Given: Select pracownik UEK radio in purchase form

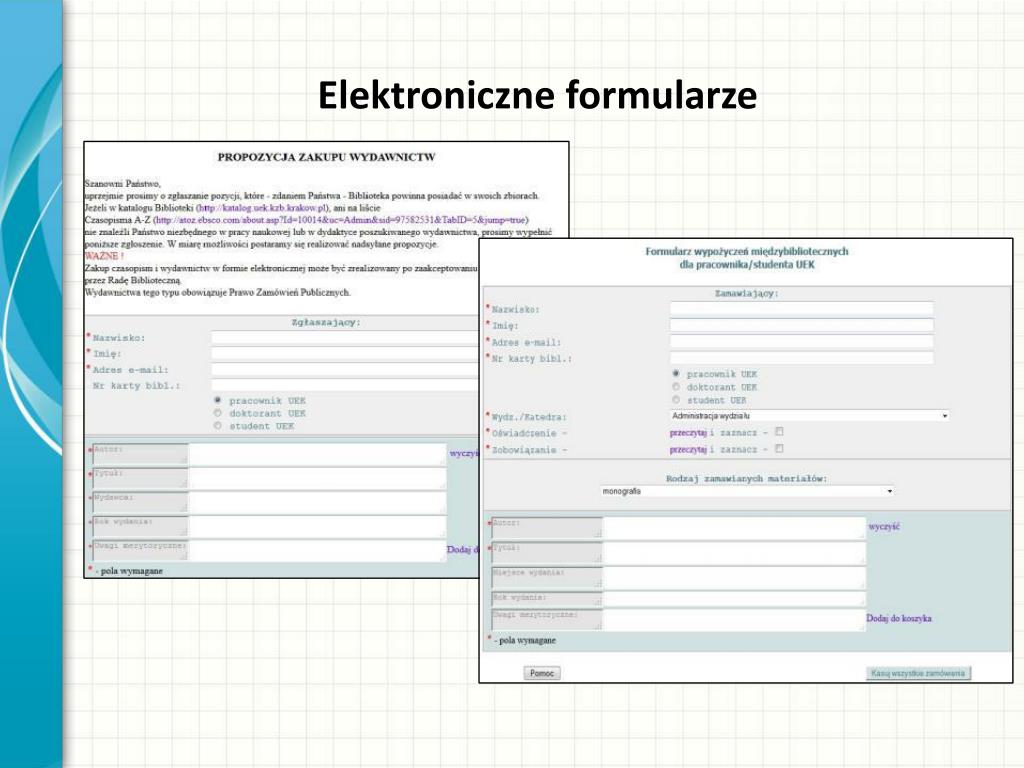Looking at the screenshot, I should point(217,400).
